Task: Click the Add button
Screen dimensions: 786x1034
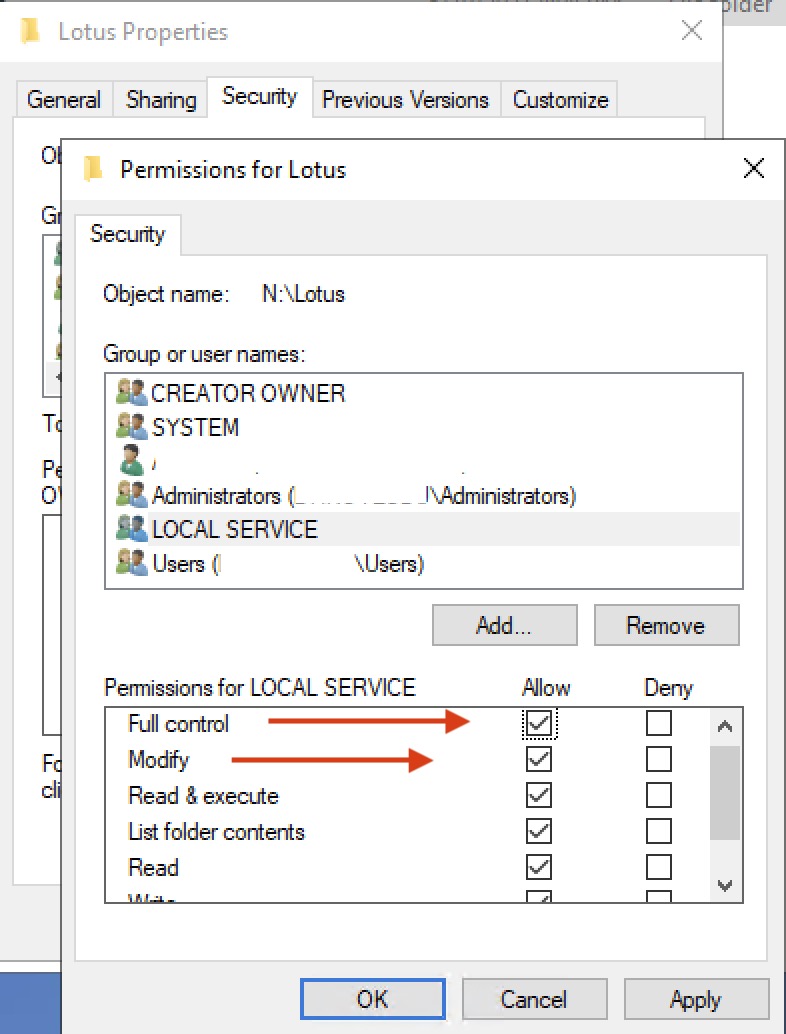Action: (504, 625)
